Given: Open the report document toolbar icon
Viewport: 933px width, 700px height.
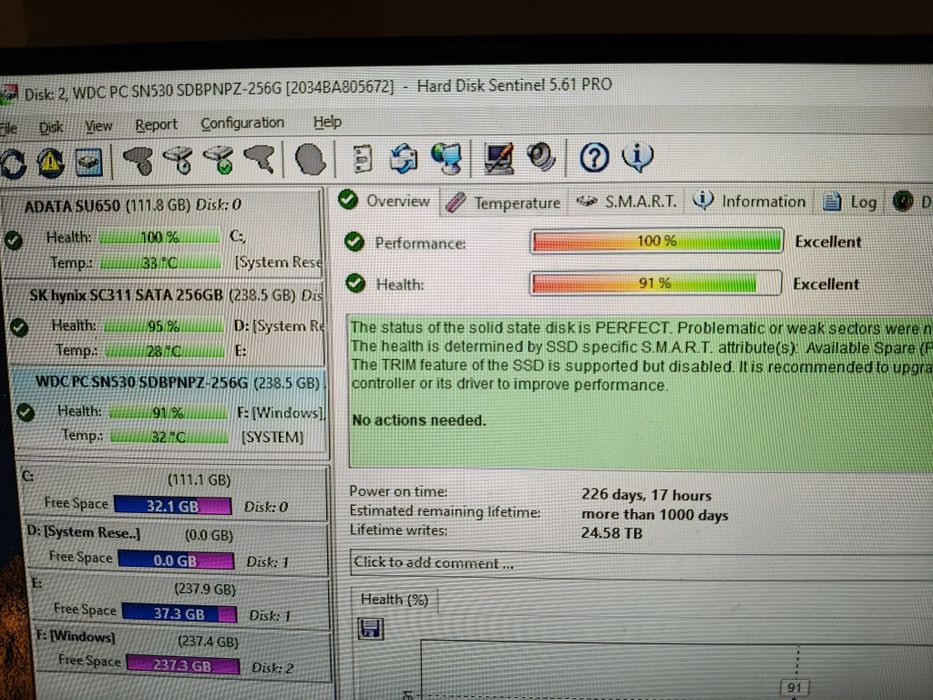Looking at the screenshot, I should click(362, 159).
